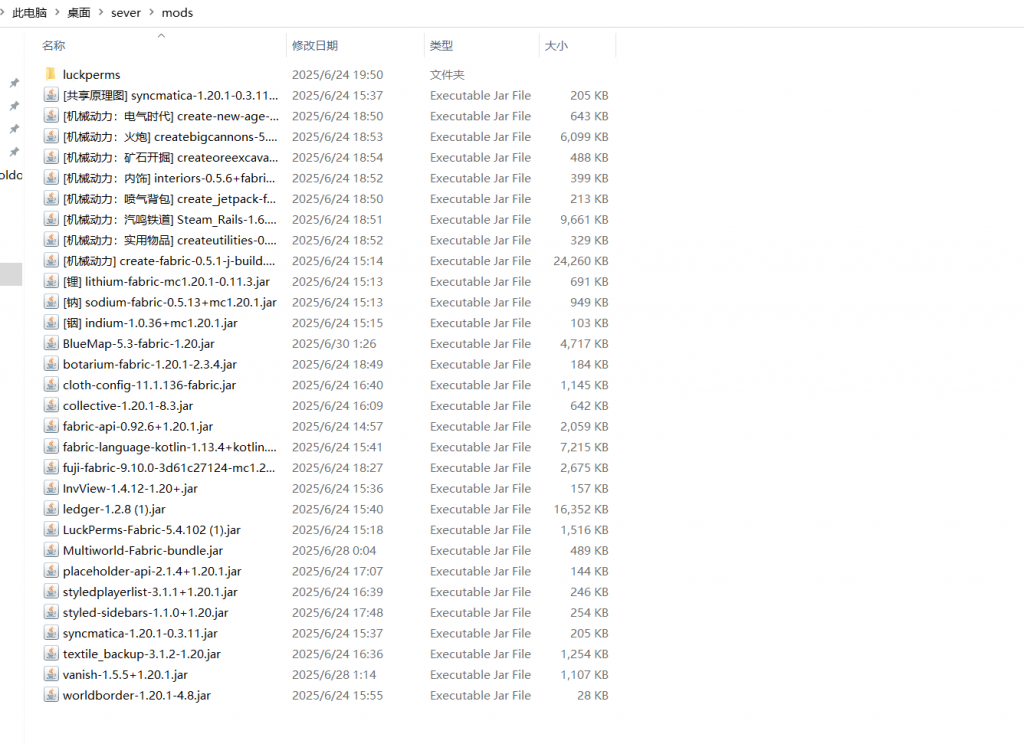Select the vanish-1.5.5+1.20.1.jar icon
This screenshot has height=744, width=1024.
pyautogui.click(x=51, y=674)
